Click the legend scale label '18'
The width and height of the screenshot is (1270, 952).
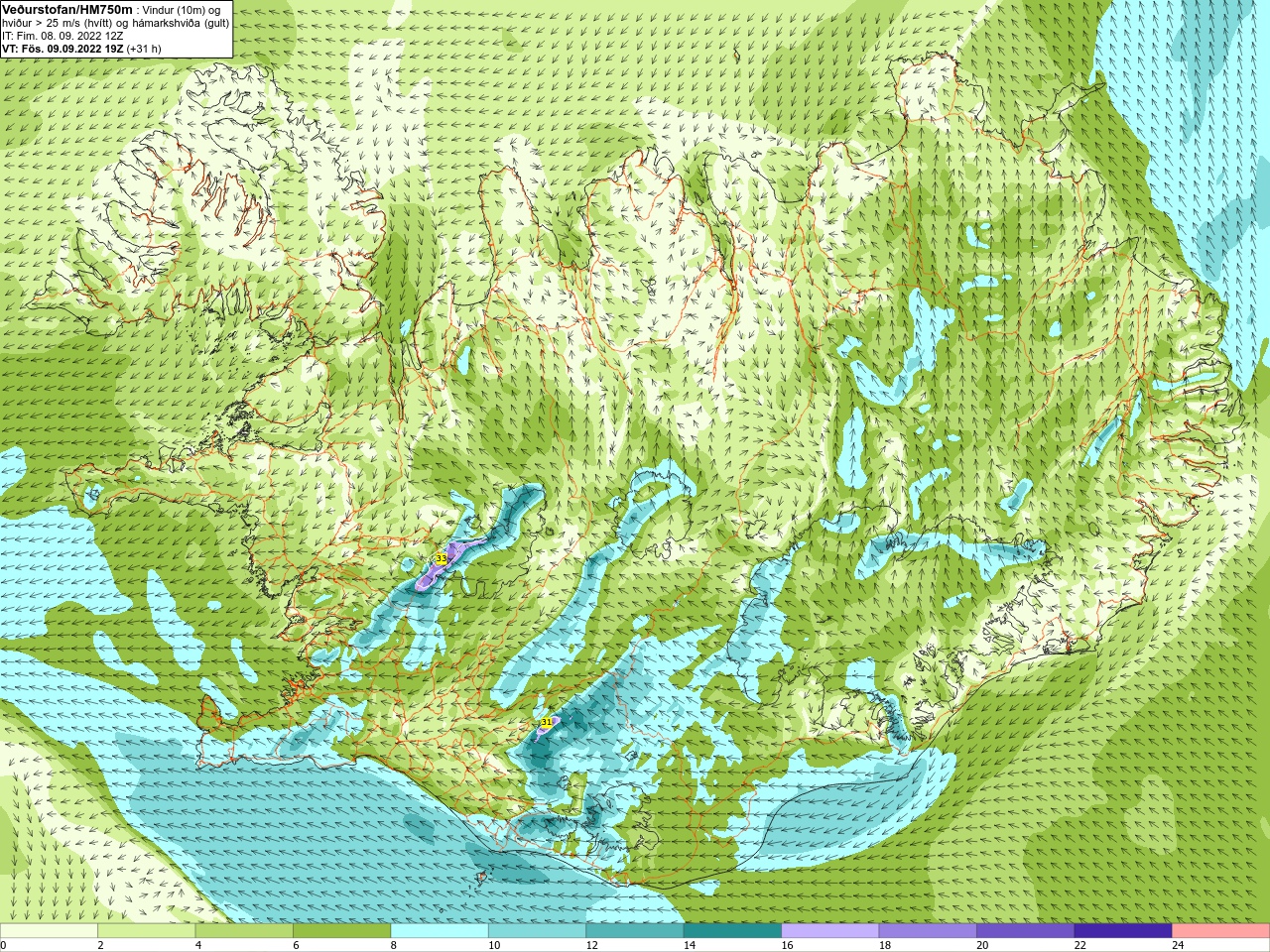[885, 945]
